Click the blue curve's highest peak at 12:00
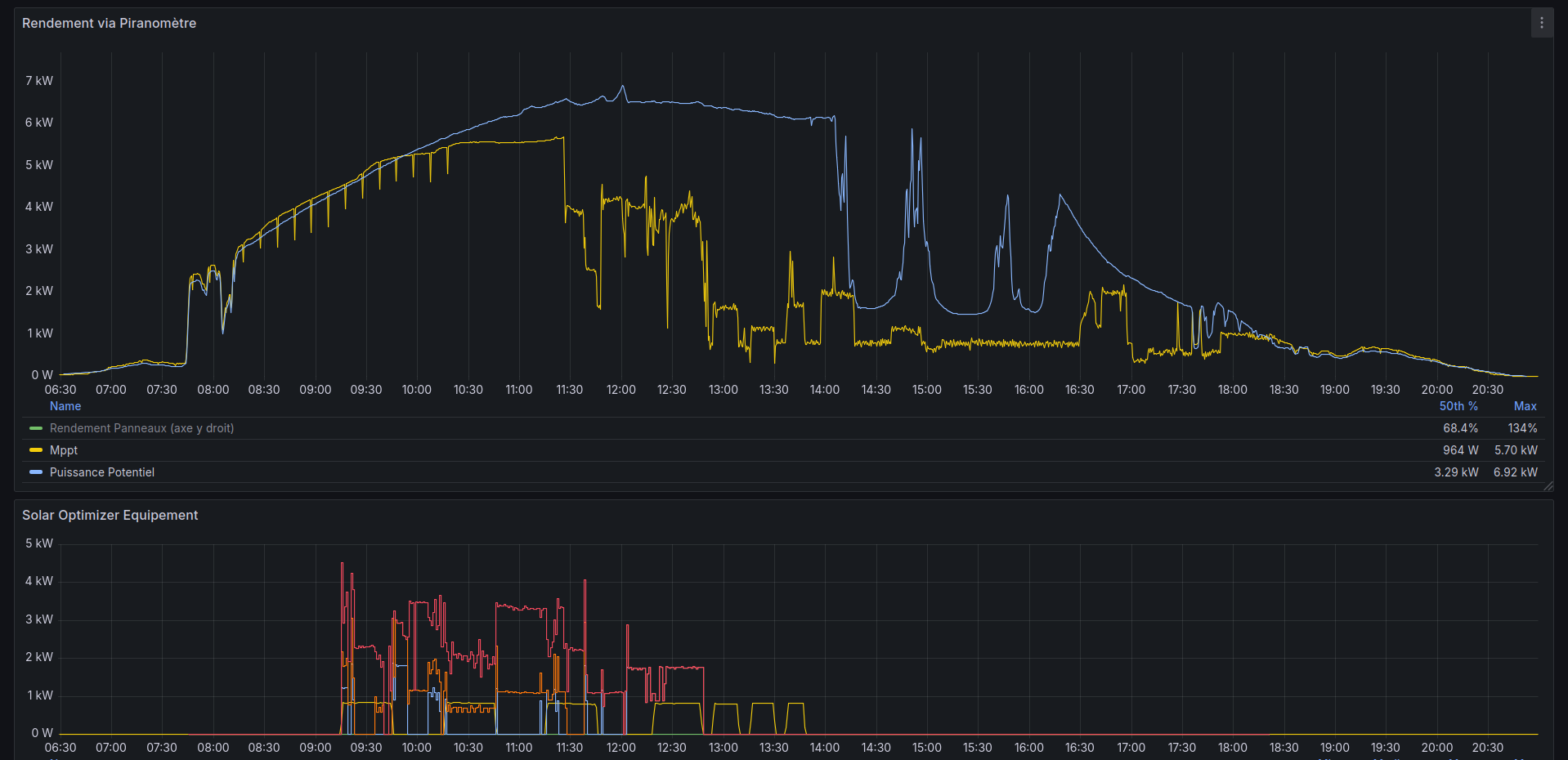This screenshot has width=1568, height=760. tap(622, 87)
